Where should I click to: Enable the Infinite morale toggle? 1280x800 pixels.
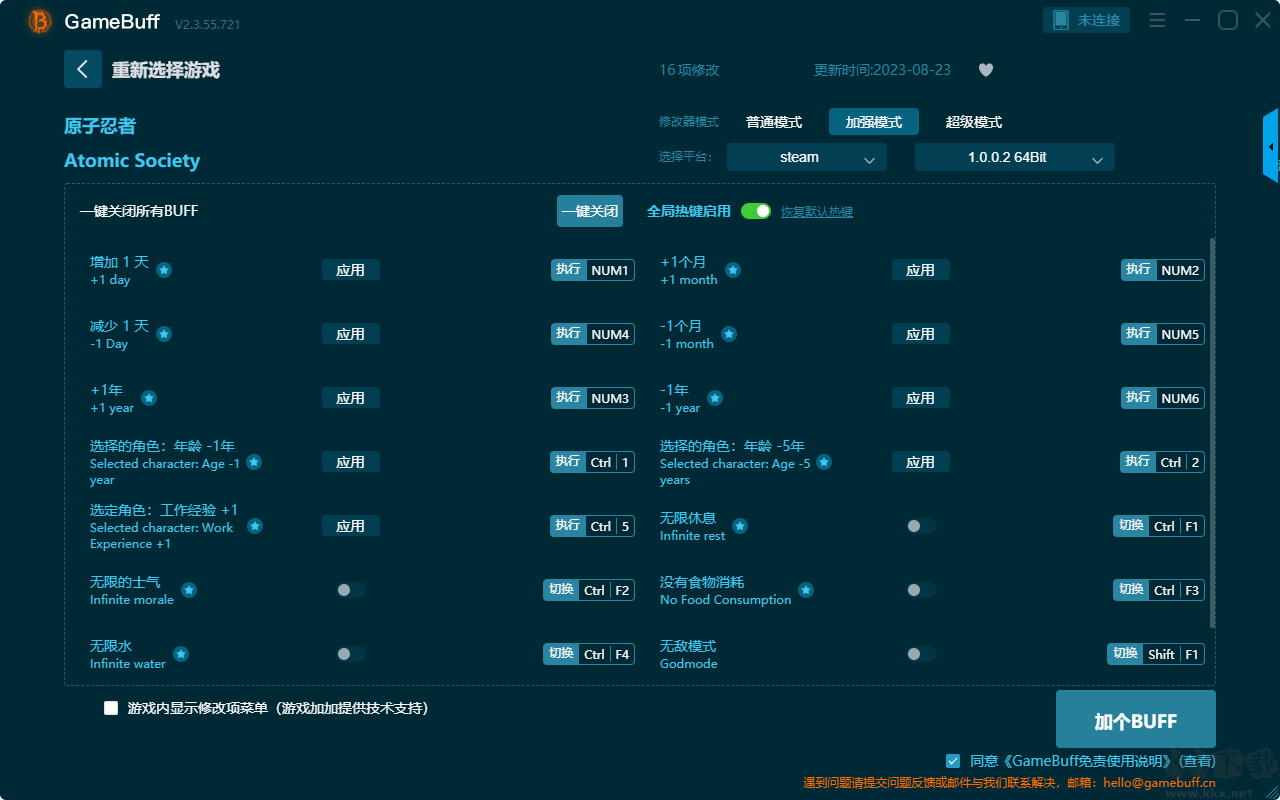tap(351, 590)
